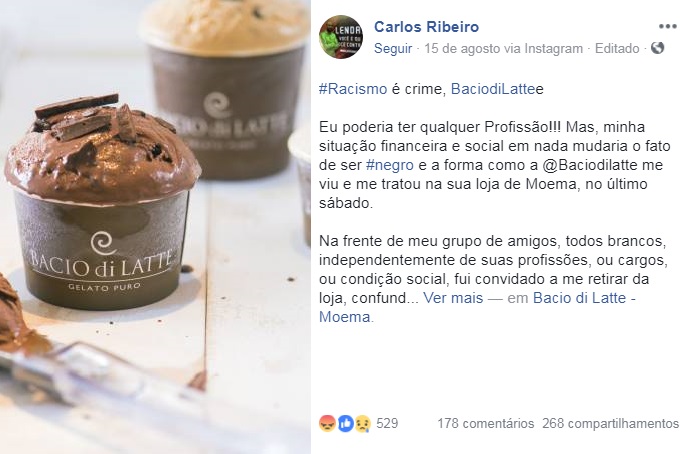The height and width of the screenshot is (454, 680).
Task: Click the thumbs-up like reaction icon
Action: tap(345, 423)
